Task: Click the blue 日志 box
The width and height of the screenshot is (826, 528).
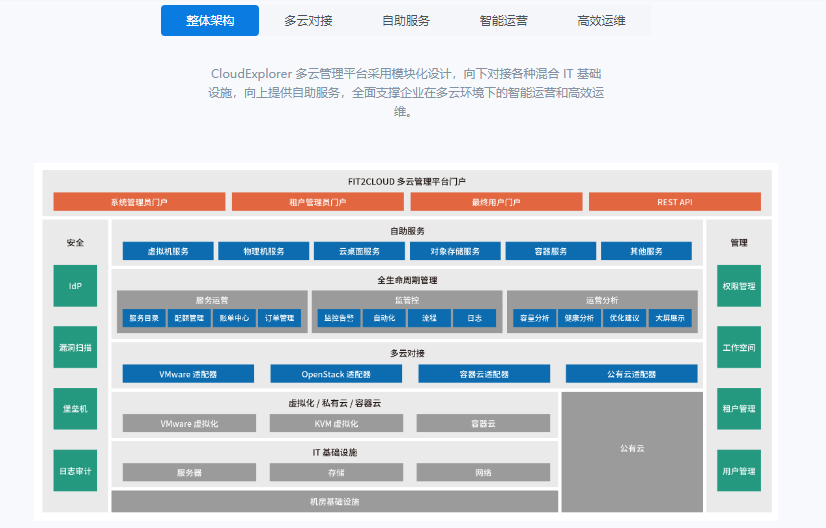Action: (x=475, y=318)
